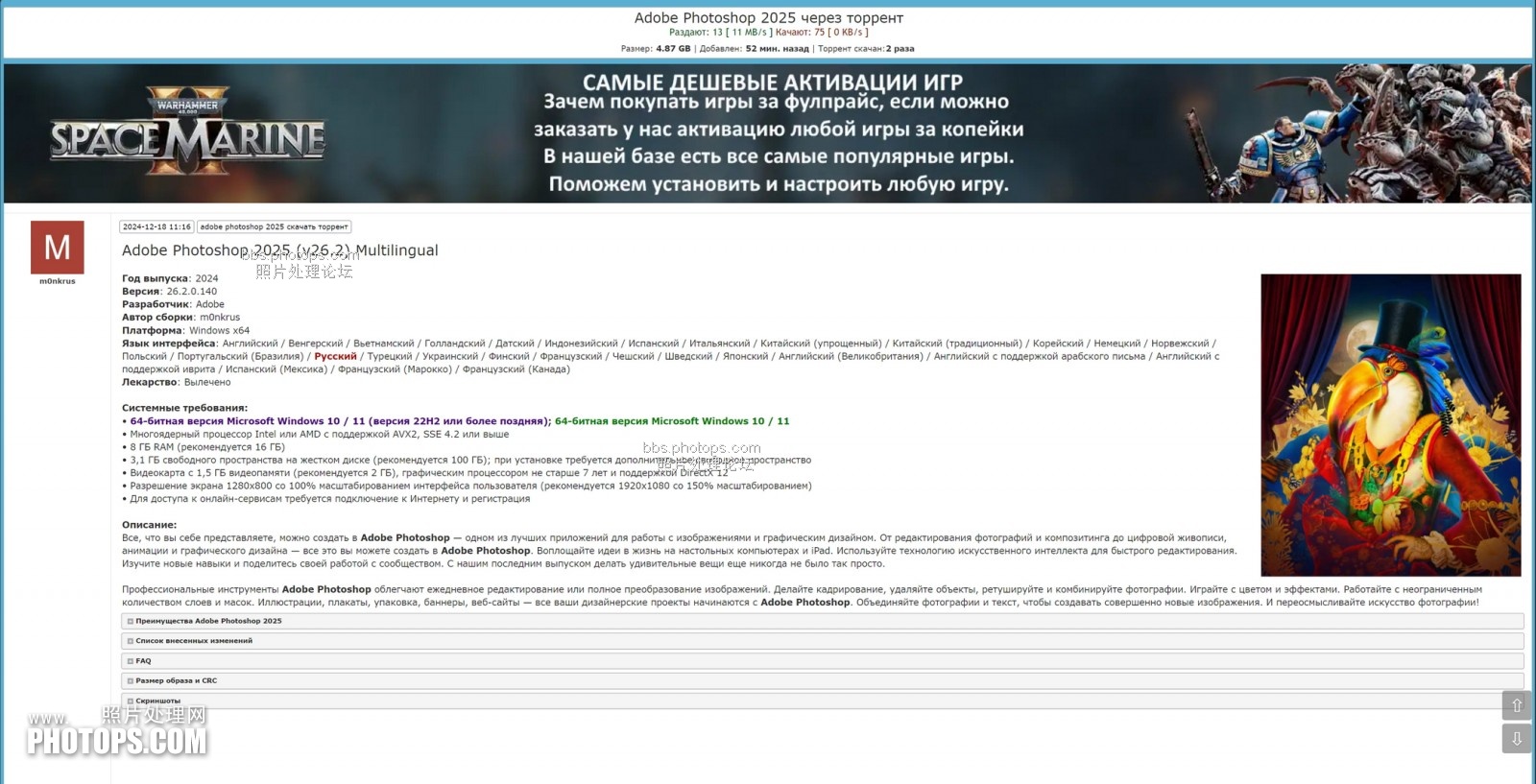The width and height of the screenshot is (1536, 784).
Task: Click the 'Системные требования:' heading
Action: tap(184, 408)
